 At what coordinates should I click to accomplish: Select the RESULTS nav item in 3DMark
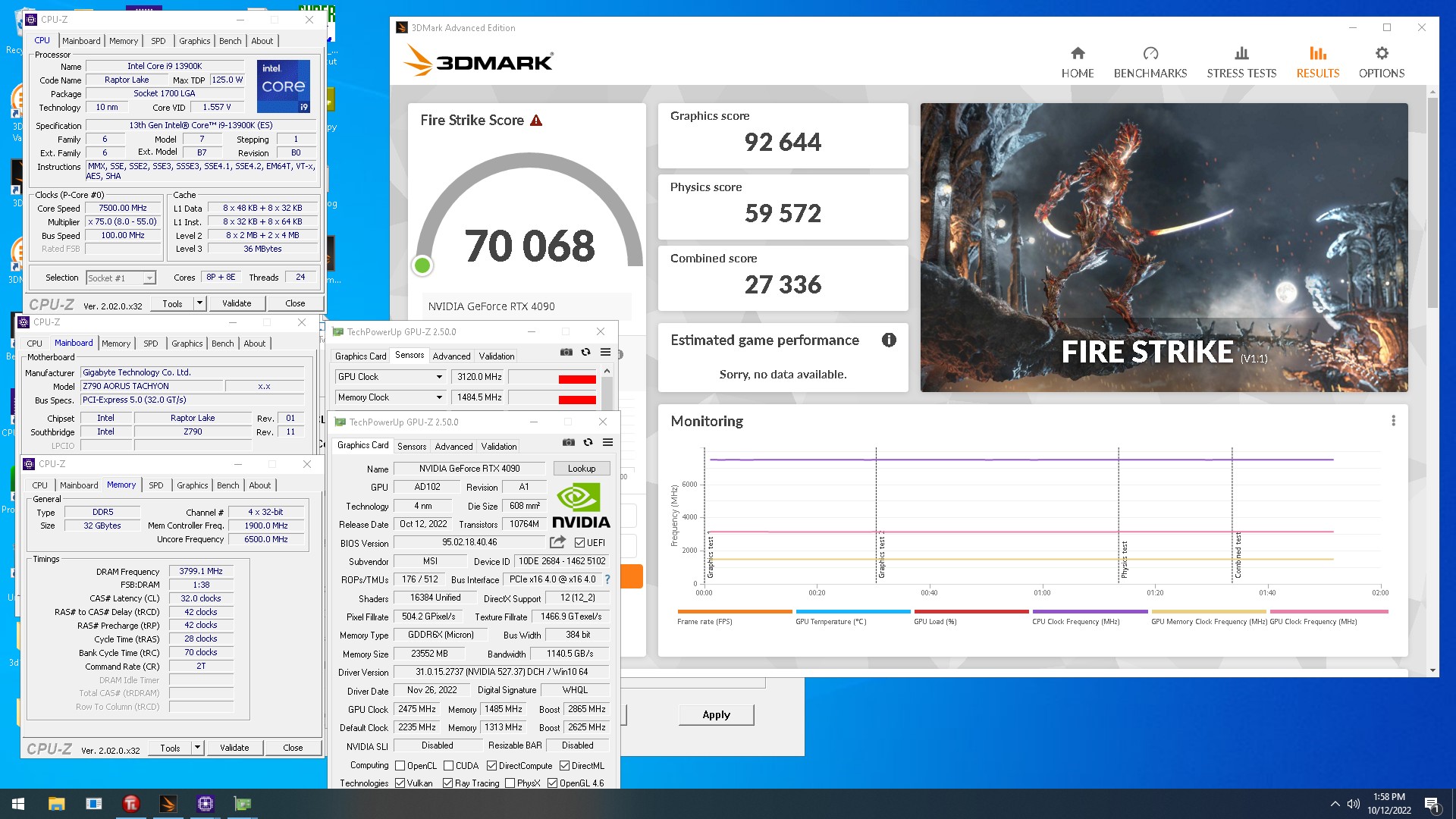1318,62
